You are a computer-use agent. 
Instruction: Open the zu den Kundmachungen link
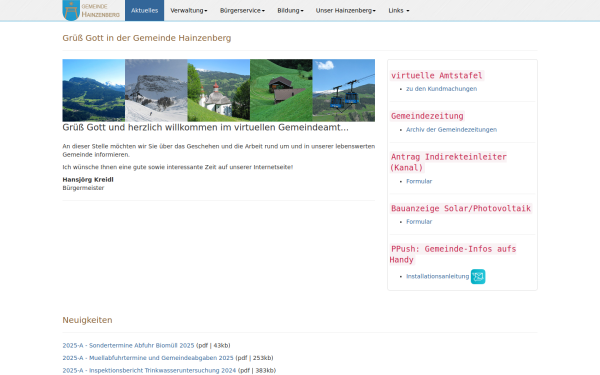441,89
